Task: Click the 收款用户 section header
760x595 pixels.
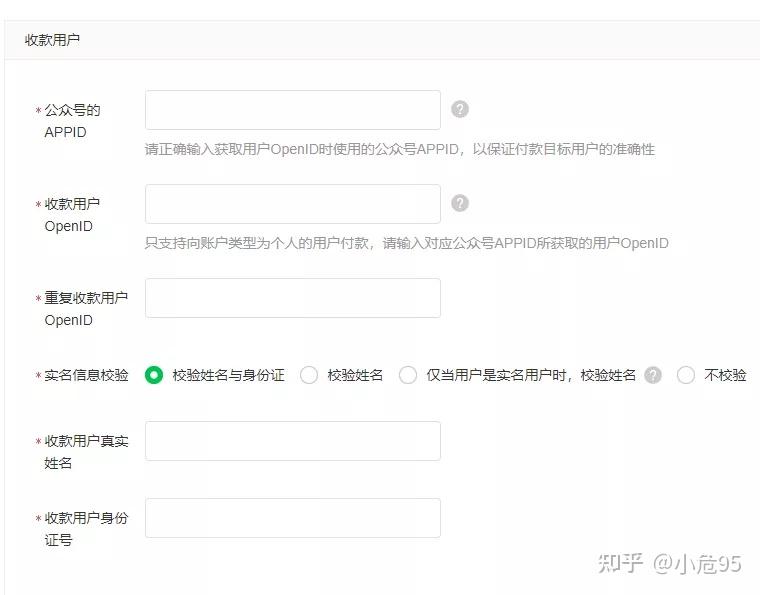Action: (52, 40)
